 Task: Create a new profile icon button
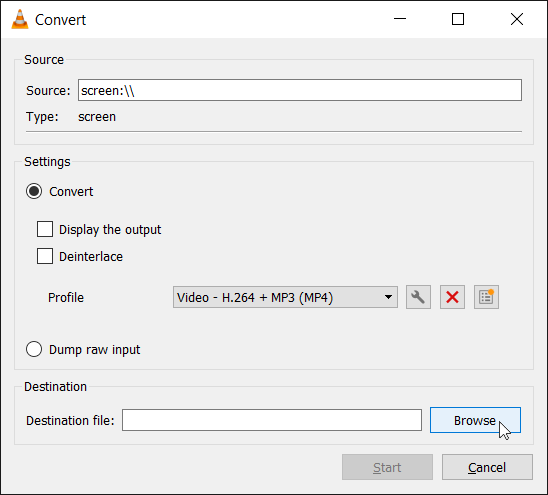tap(486, 297)
